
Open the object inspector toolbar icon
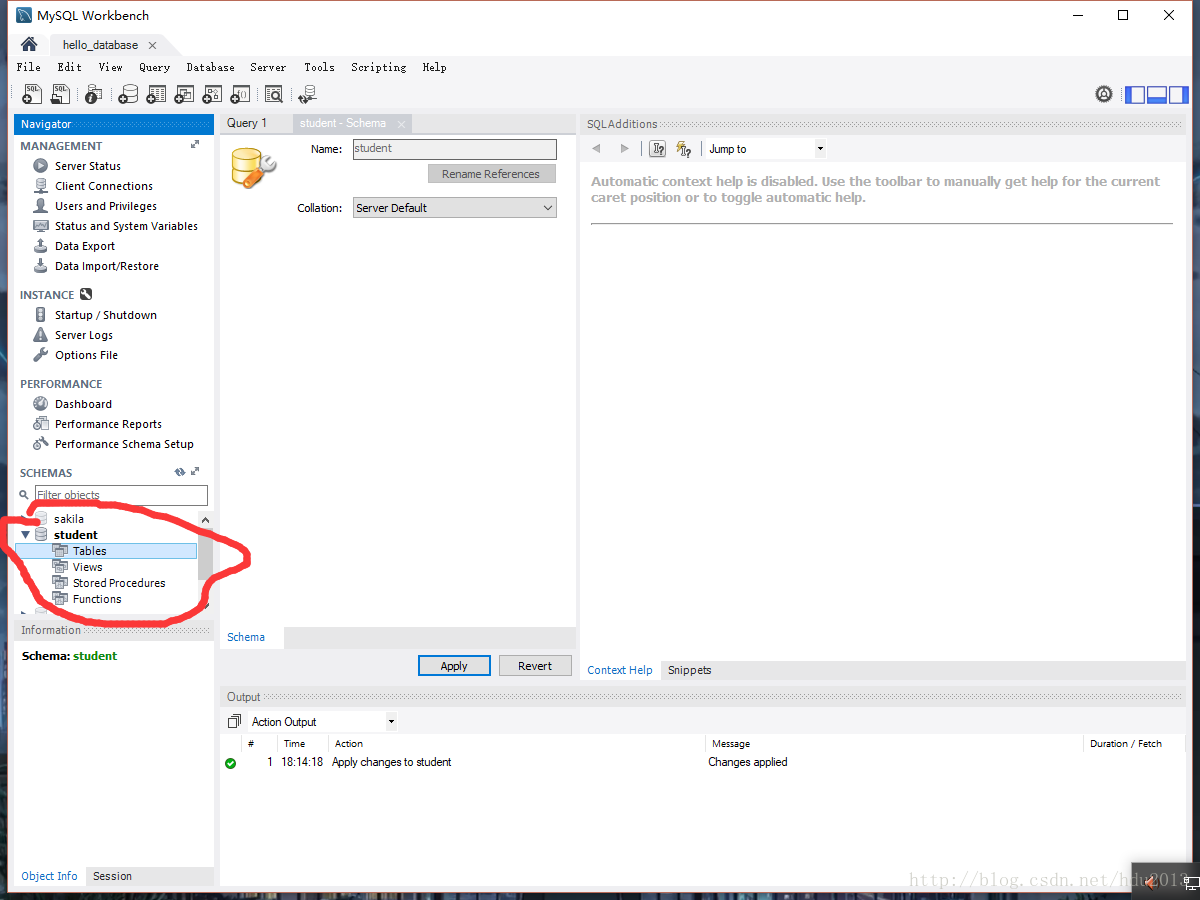(x=93, y=94)
